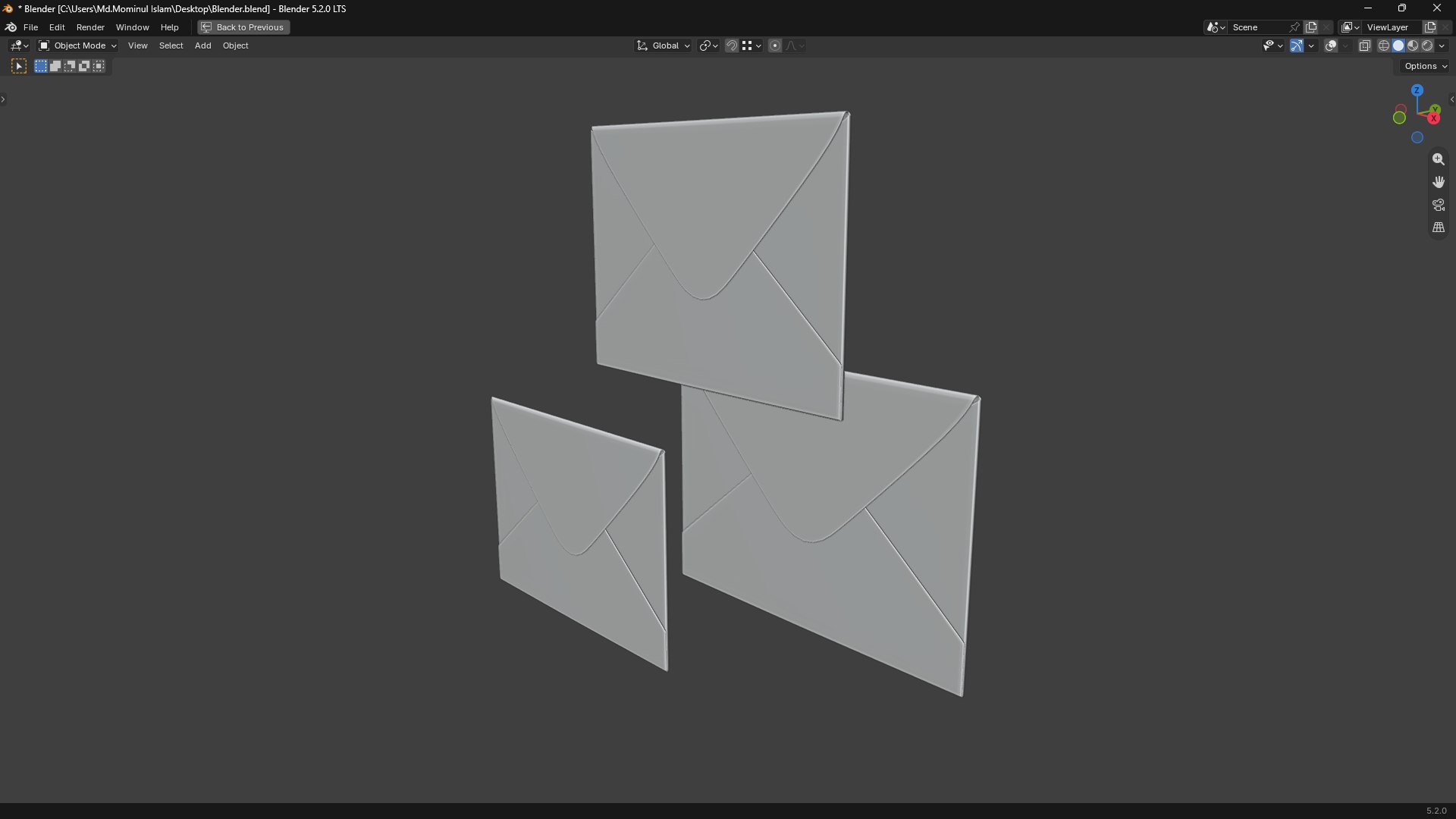This screenshot has height=819, width=1456.
Task: Open the pivot point dropdown
Action: (708, 46)
